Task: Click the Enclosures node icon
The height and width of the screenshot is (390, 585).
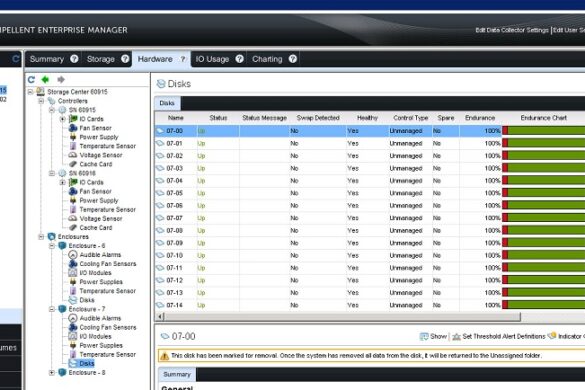Action: tap(51, 237)
